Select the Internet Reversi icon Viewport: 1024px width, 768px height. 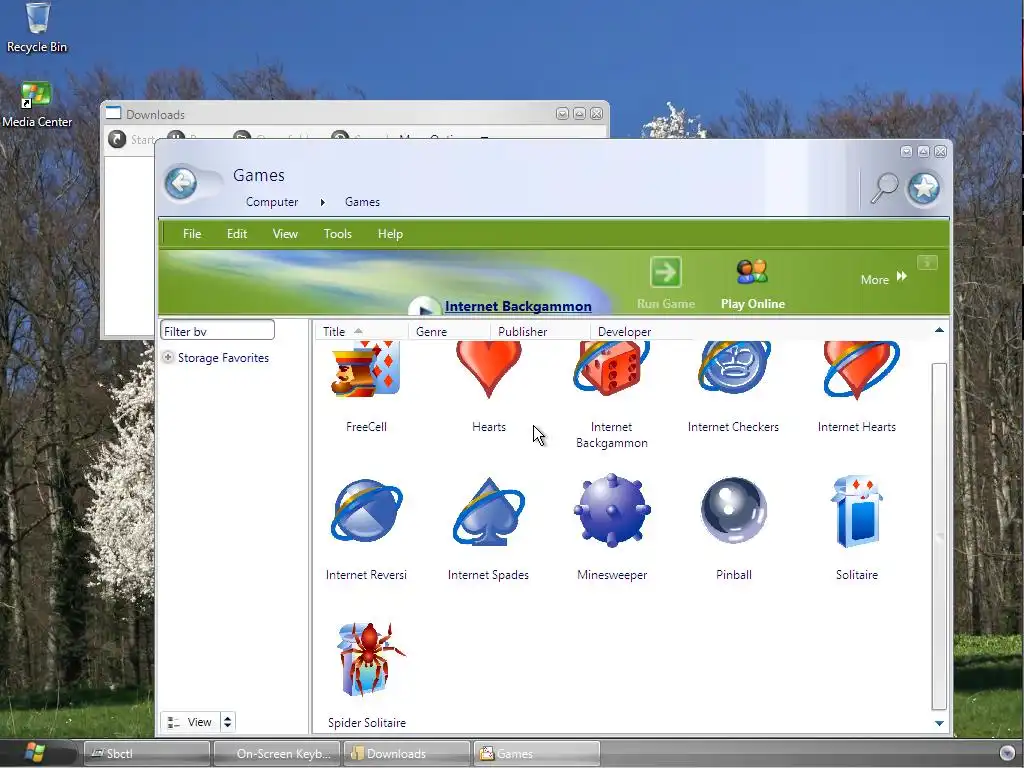(366, 511)
